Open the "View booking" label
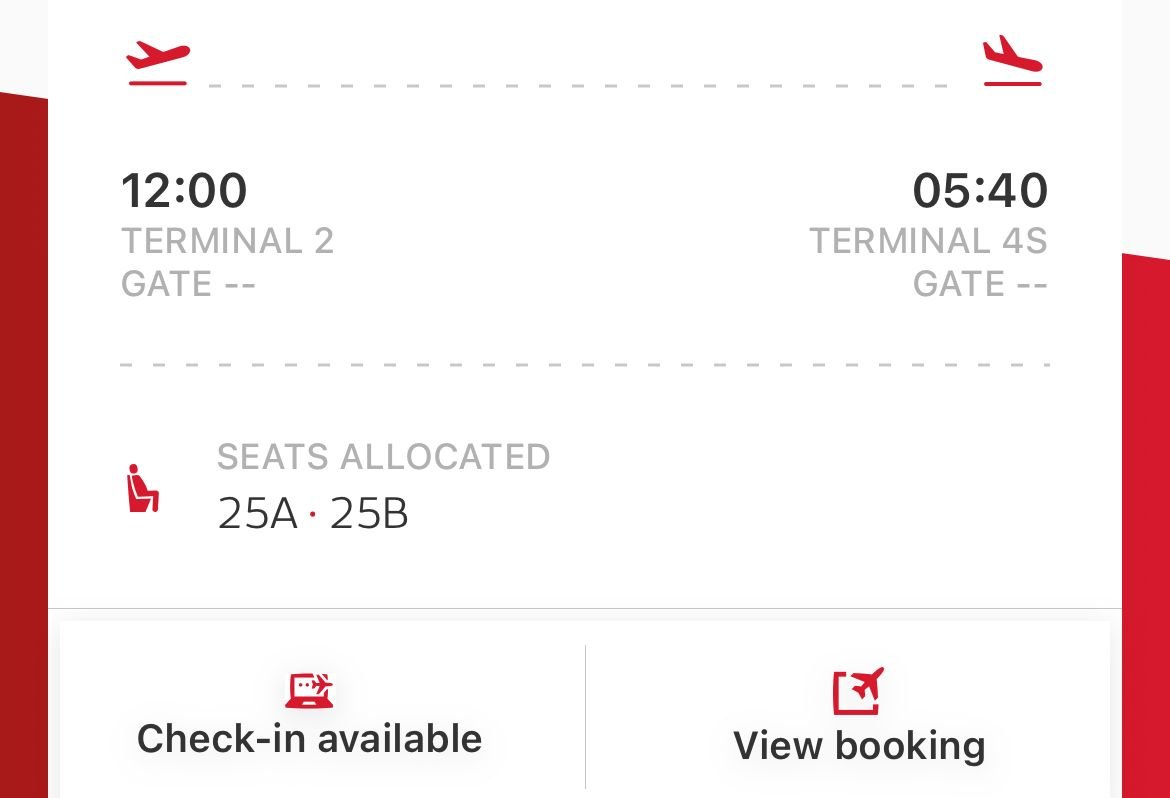This screenshot has width=1170, height=798. click(859, 746)
